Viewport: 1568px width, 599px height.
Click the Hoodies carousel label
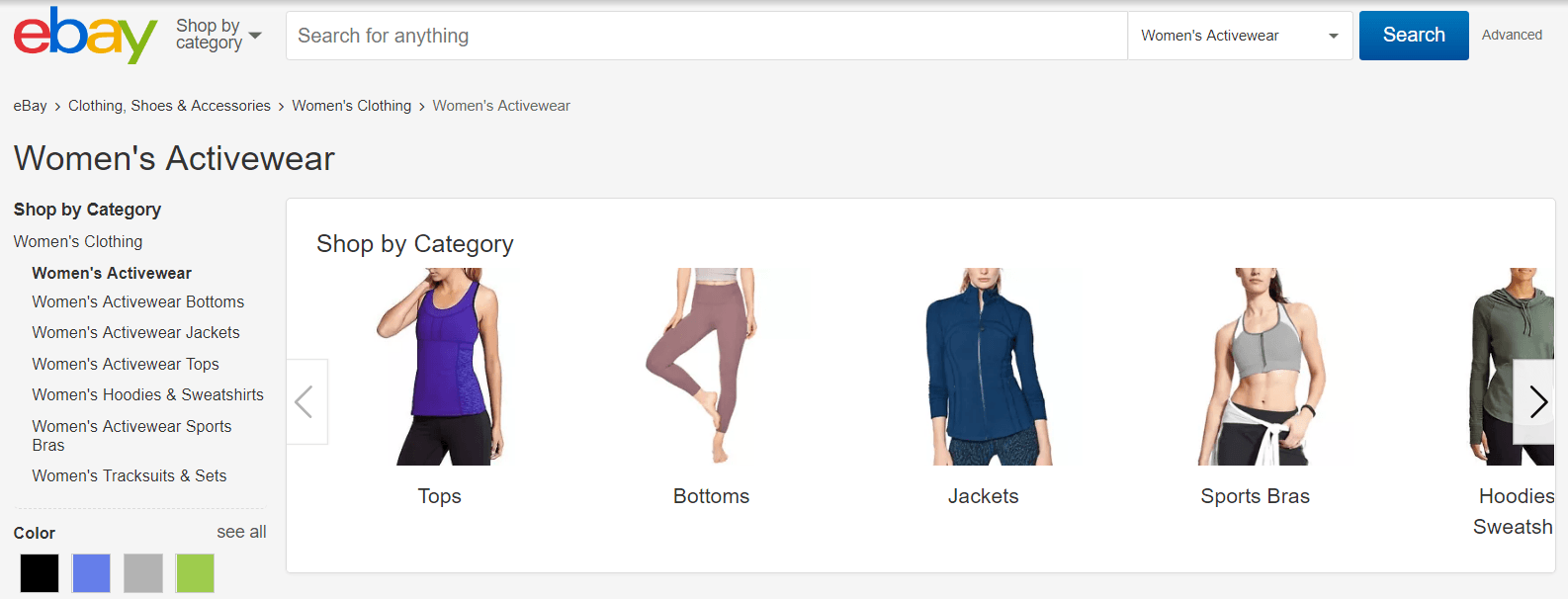(x=1514, y=511)
